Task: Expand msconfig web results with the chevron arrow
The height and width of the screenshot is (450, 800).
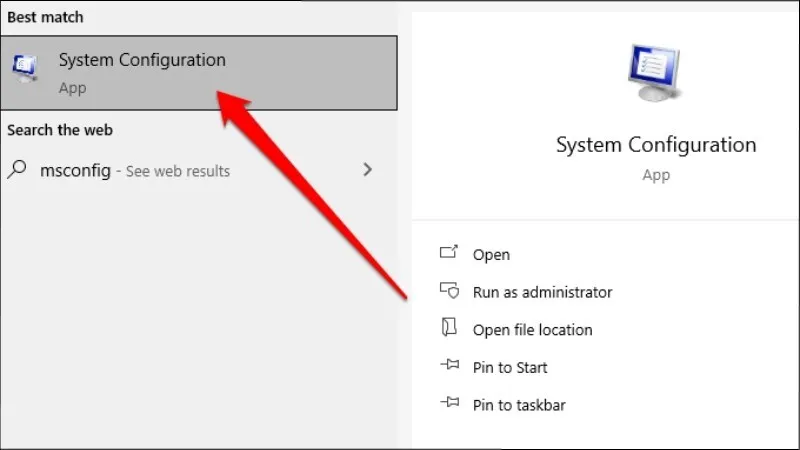Action: [367, 170]
